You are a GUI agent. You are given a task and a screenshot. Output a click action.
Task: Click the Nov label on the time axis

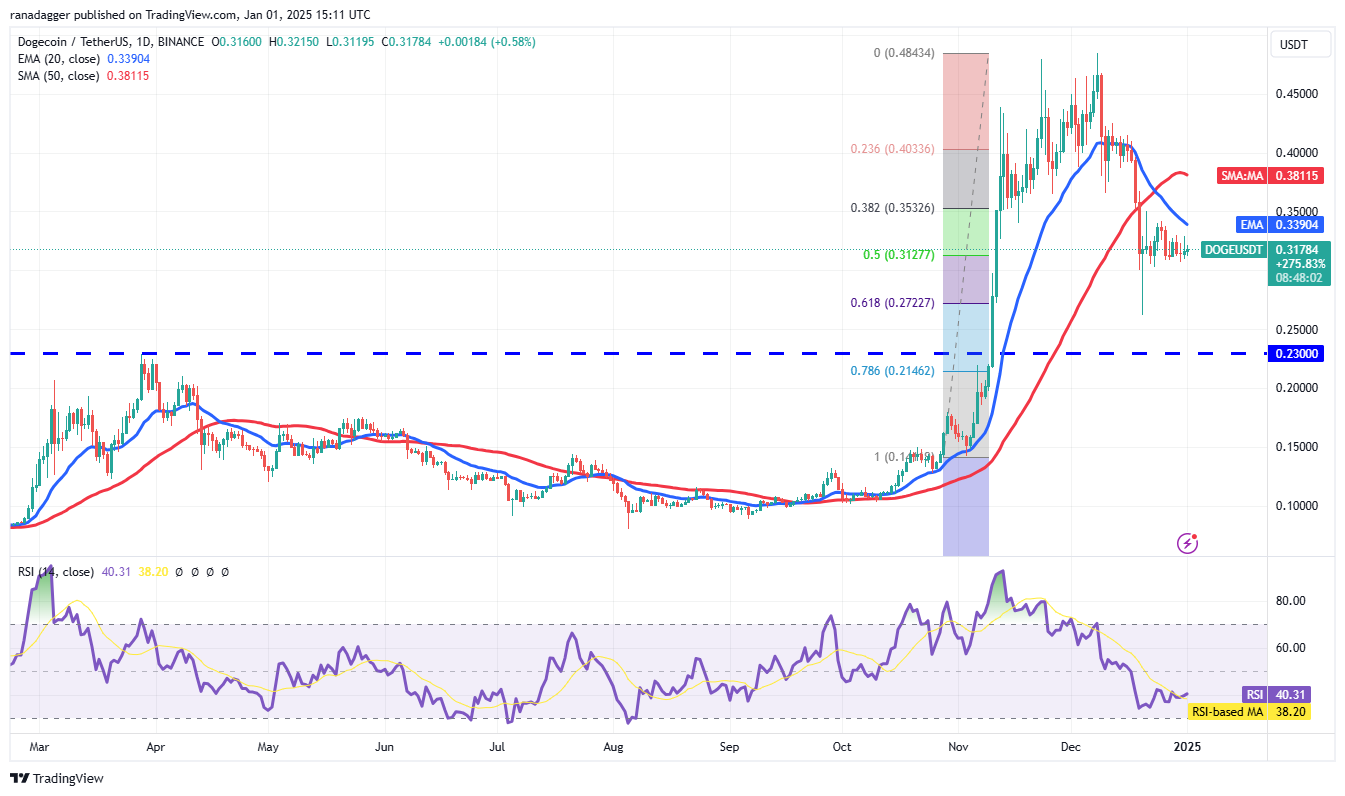957,746
